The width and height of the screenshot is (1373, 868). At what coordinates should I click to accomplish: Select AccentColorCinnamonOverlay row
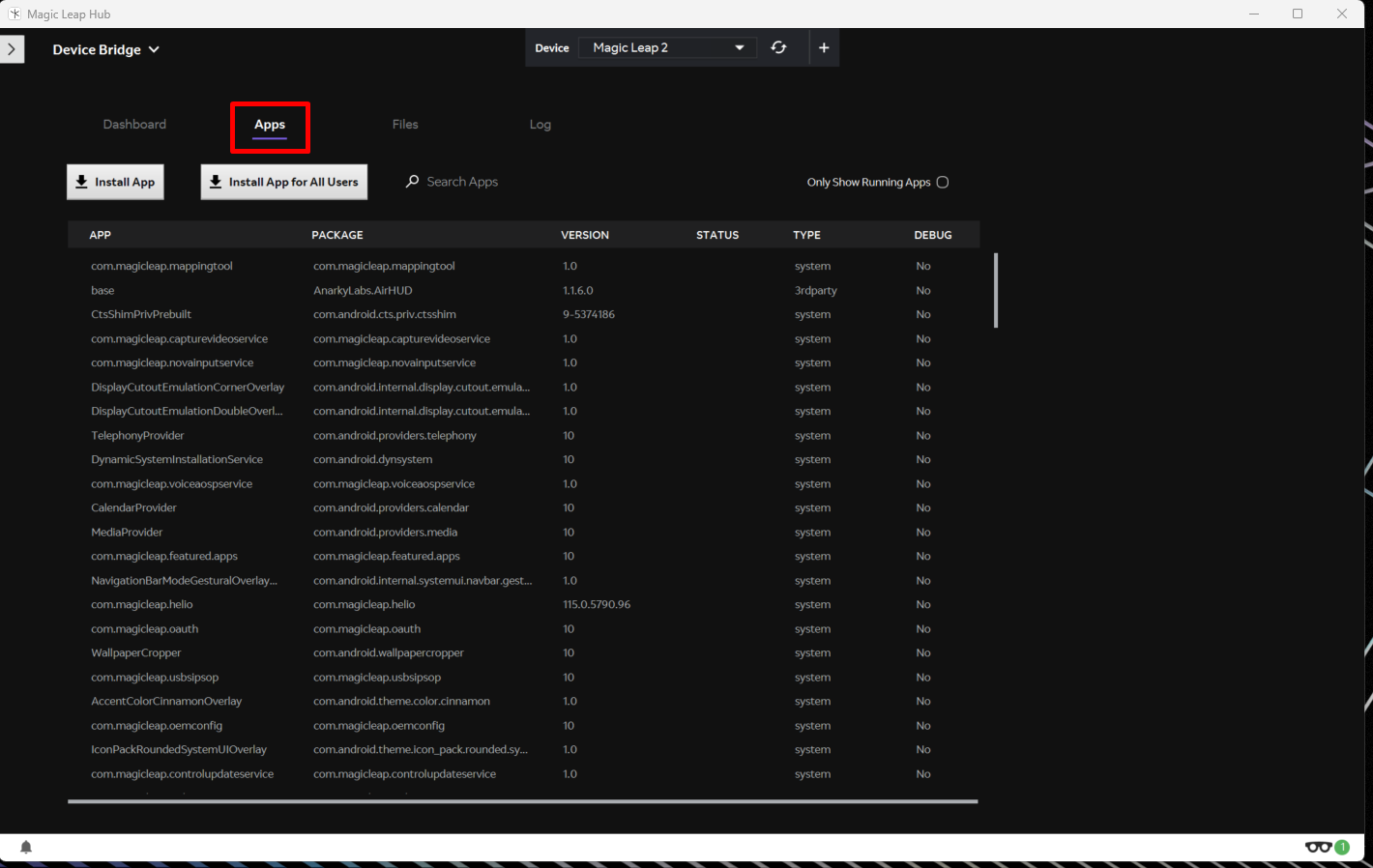[x=523, y=701]
